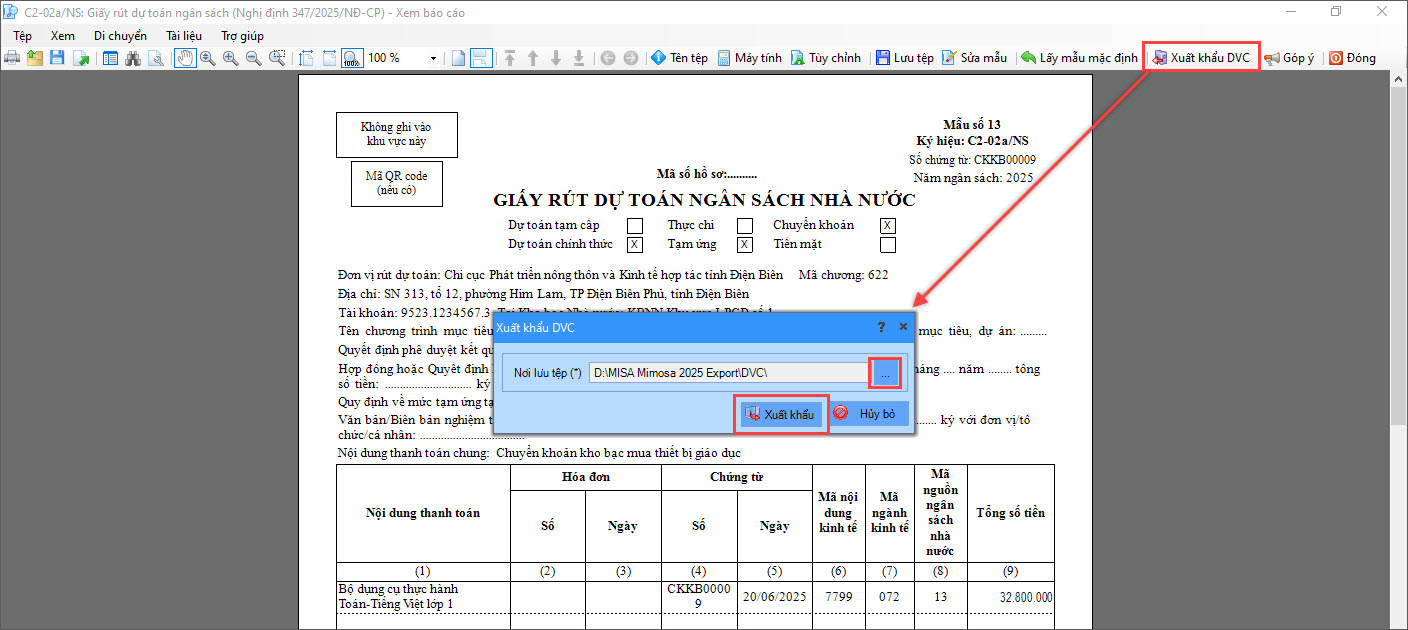Screen dimensions: 1408x630
Task: Click the print icon in the toolbar
Action: (x=12, y=58)
